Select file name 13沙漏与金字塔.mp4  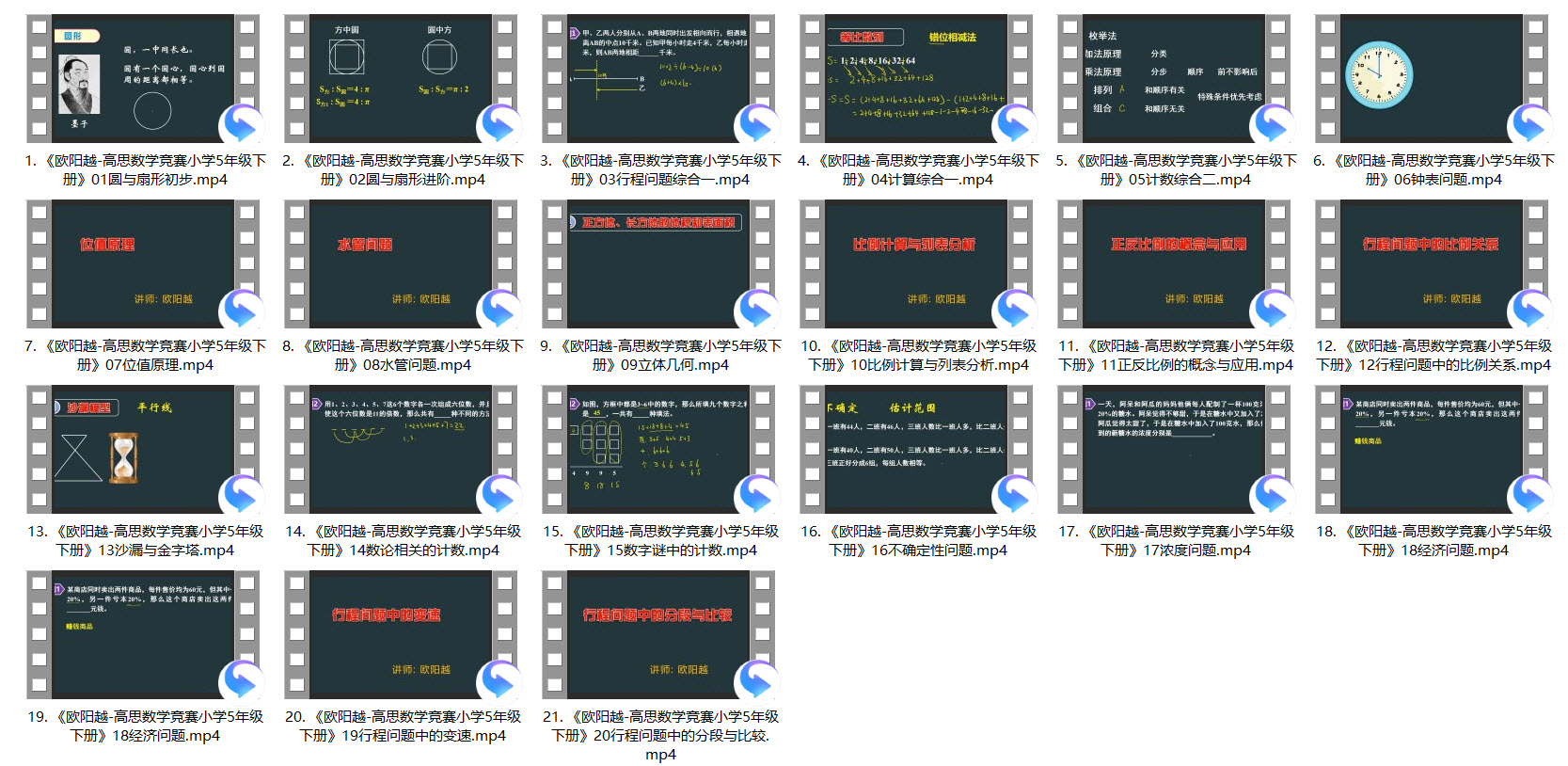coord(145,541)
